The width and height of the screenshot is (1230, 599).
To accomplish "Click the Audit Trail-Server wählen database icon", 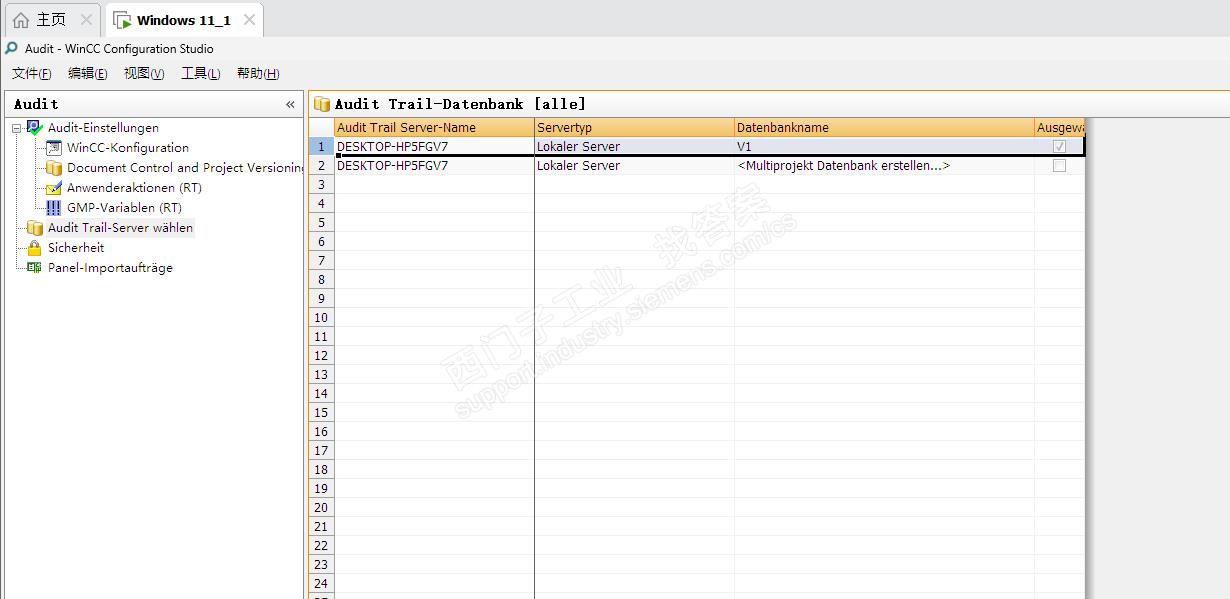I will [x=35, y=228].
